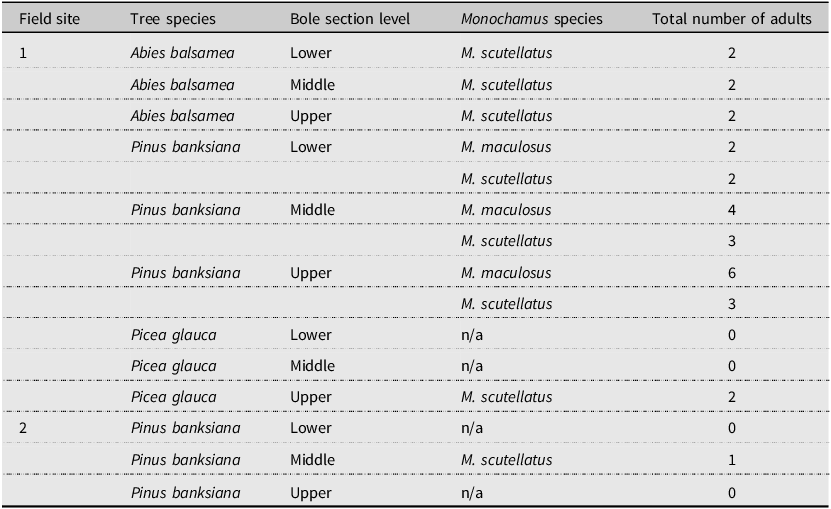This screenshot has width=831, height=509.
Task: Select 'Abies balsamea' in the Lower row
Action: click(182, 54)
